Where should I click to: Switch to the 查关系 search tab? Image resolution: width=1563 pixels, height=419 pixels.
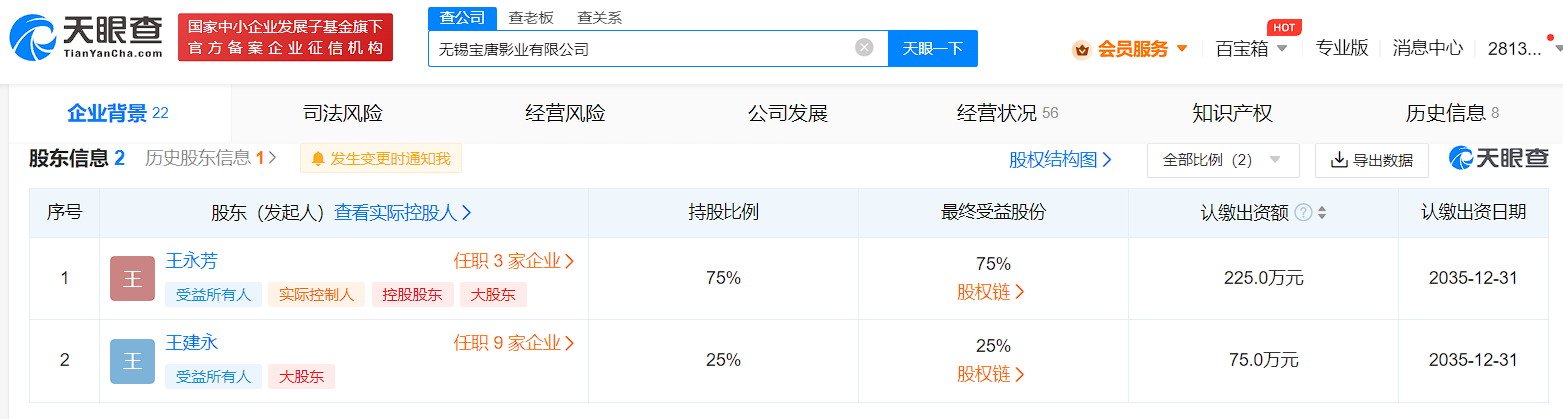coord(600,17)
